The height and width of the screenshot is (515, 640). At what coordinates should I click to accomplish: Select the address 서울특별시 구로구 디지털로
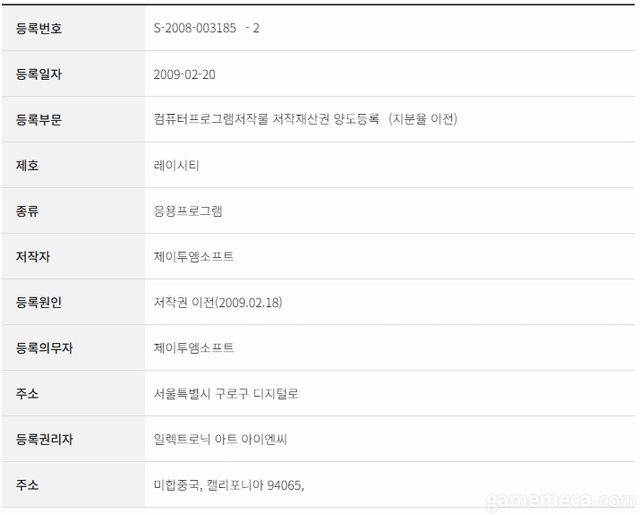tap(226, 394)
